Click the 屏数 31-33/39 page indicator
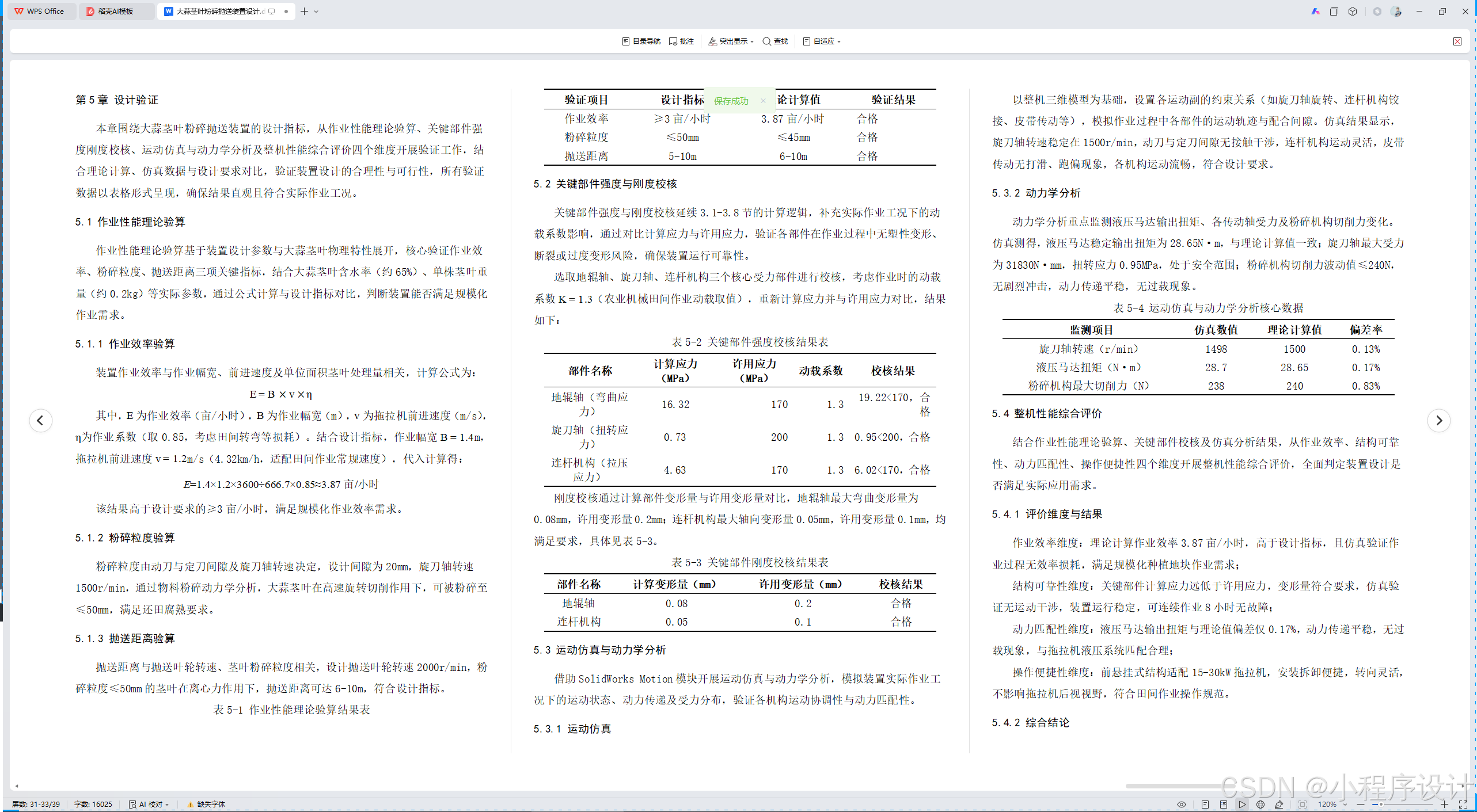 pyautogui.click(x=36, y=804)
